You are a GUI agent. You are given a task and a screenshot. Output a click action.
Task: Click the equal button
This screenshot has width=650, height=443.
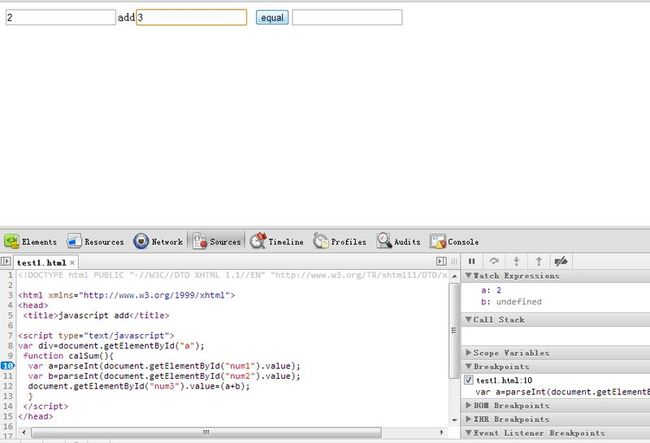[272, 17]
